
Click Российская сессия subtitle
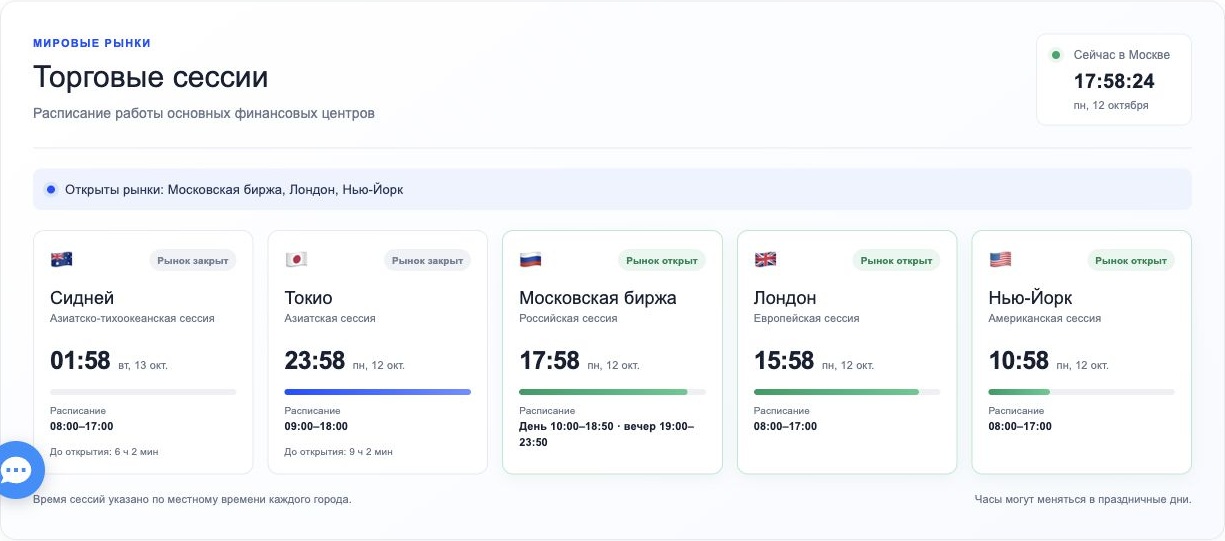tap(568, 318)
